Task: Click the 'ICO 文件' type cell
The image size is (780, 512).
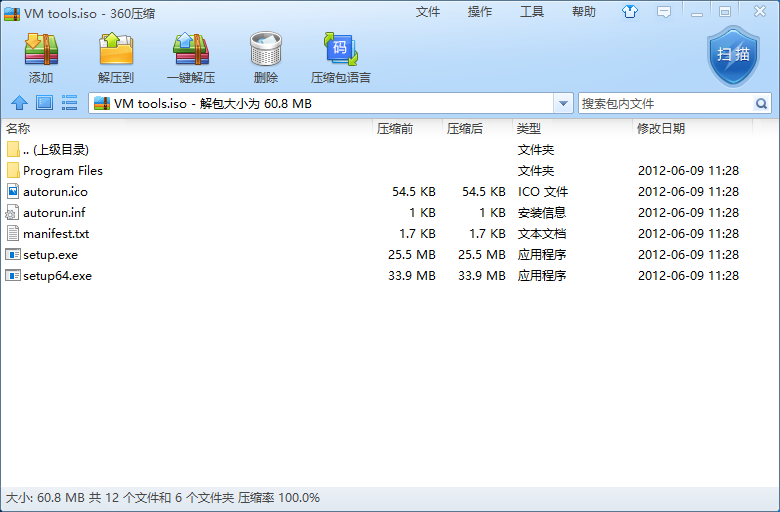Action: click(543, 192)
